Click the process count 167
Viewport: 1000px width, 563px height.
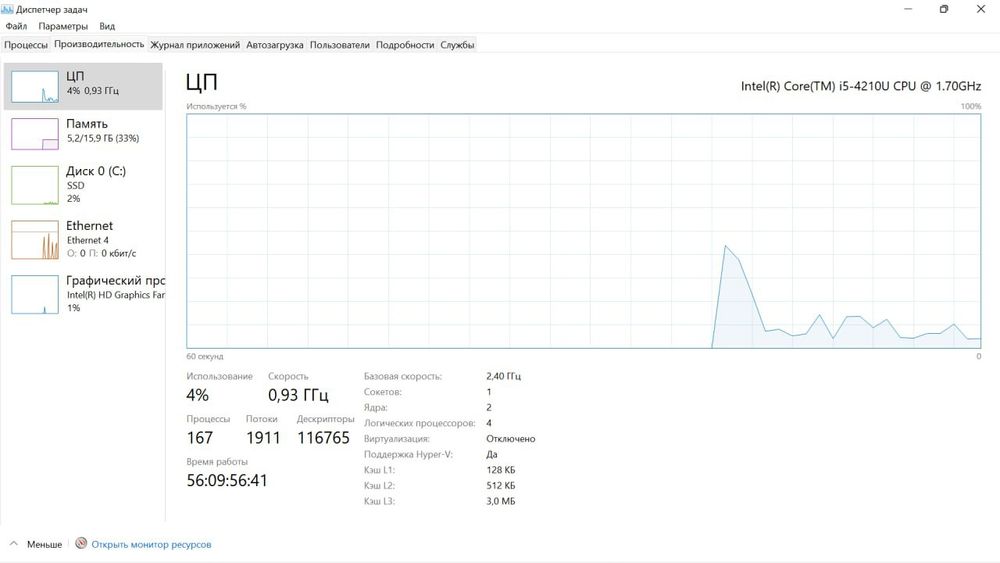point(200,438)
